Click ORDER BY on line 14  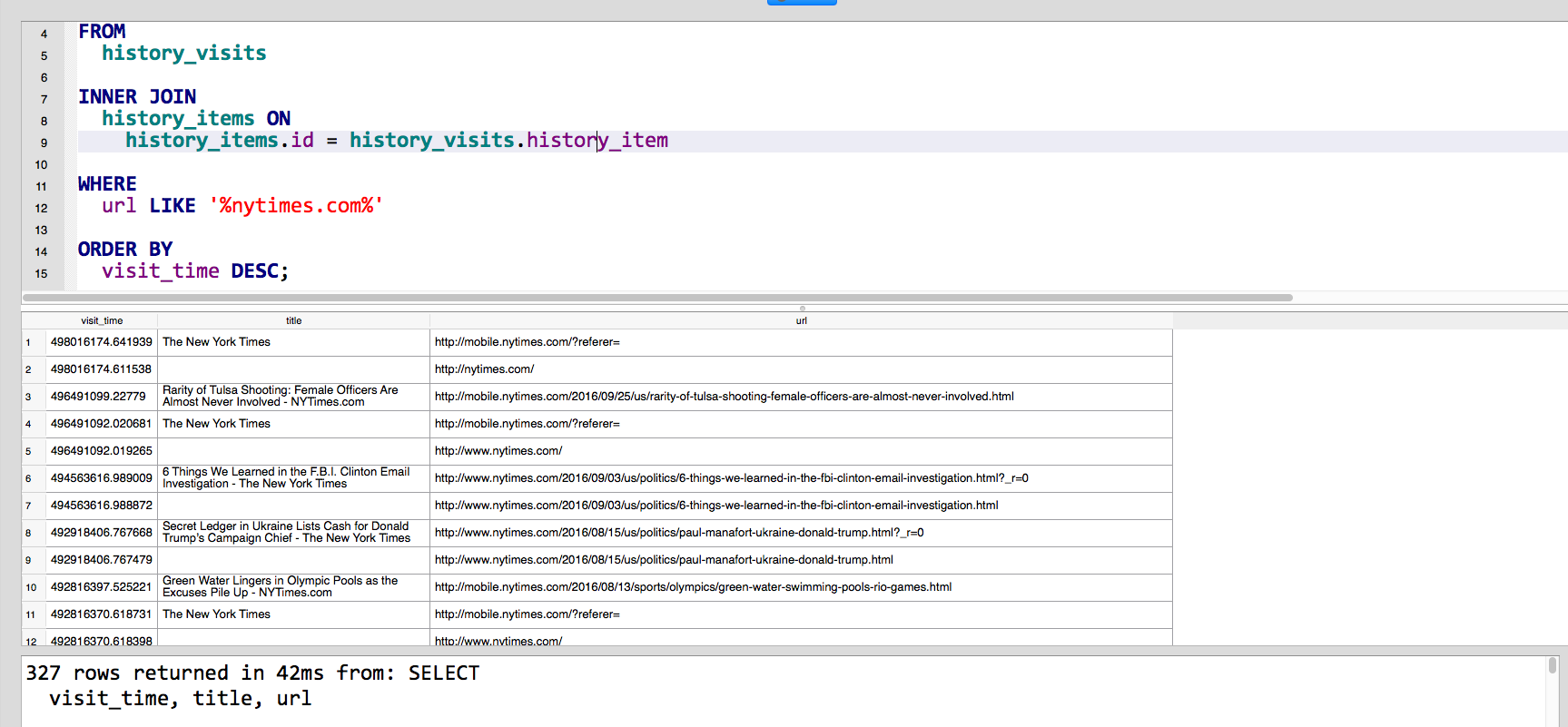[125, 250]
